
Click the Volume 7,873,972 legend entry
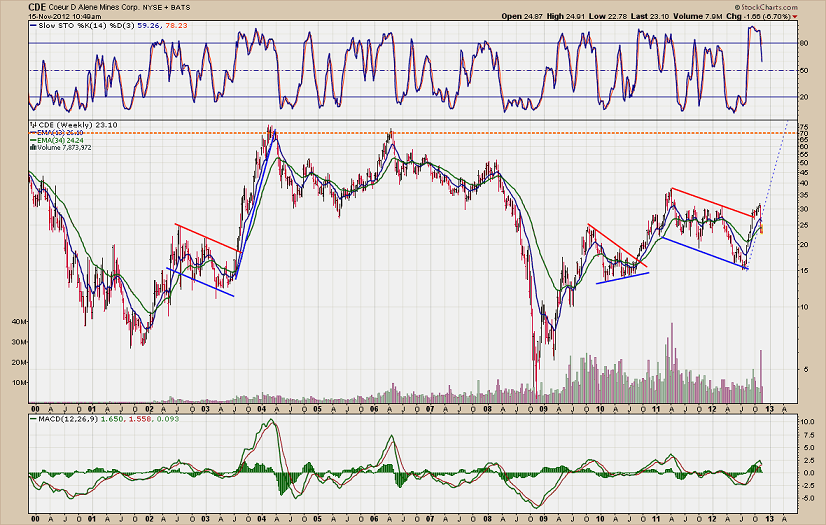tap(64, 148)
